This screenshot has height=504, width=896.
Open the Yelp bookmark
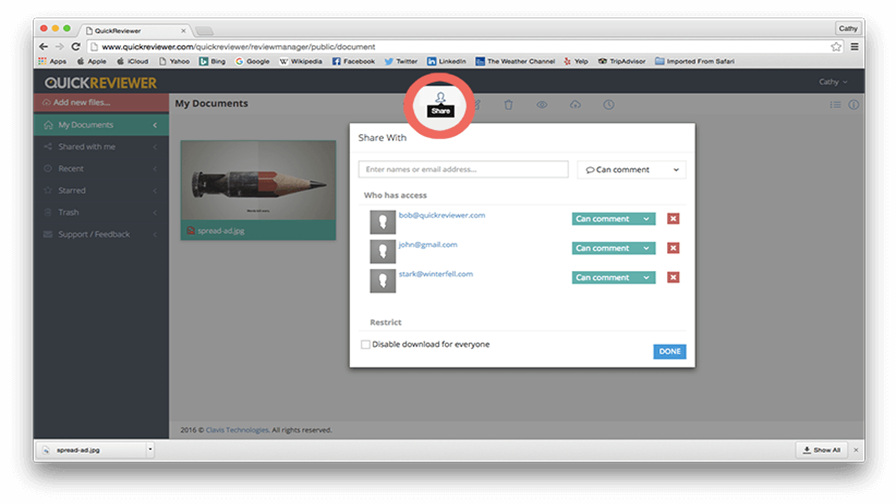575,61
